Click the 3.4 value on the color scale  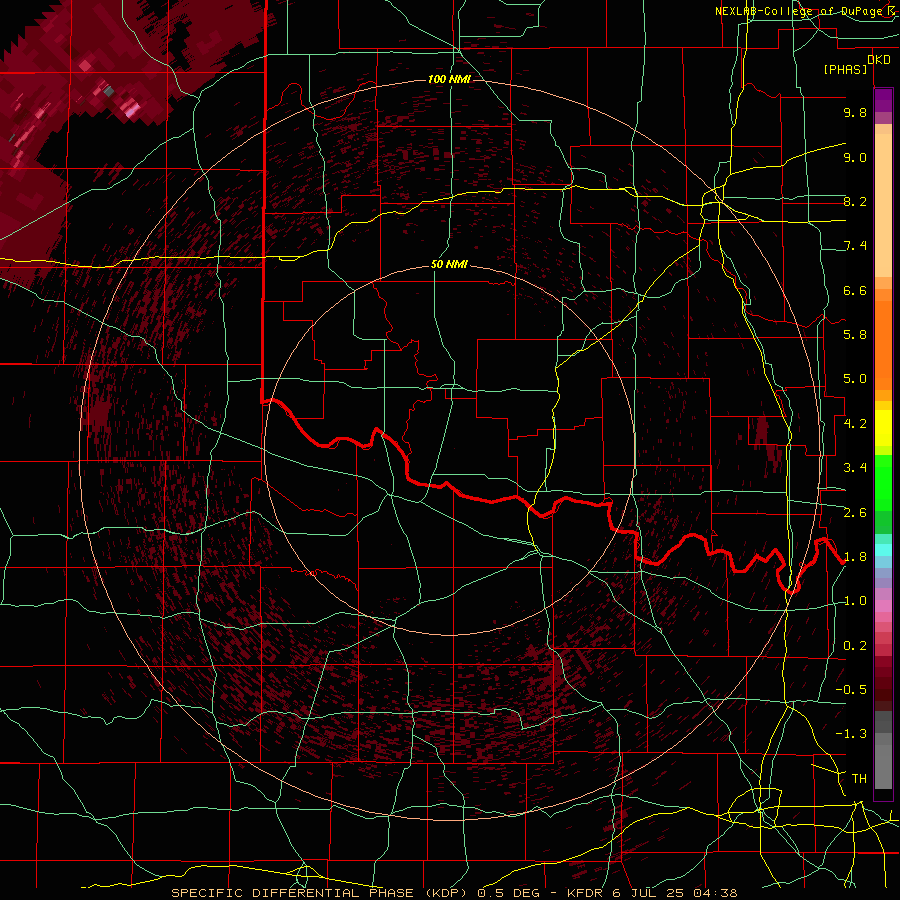(855, 468)
